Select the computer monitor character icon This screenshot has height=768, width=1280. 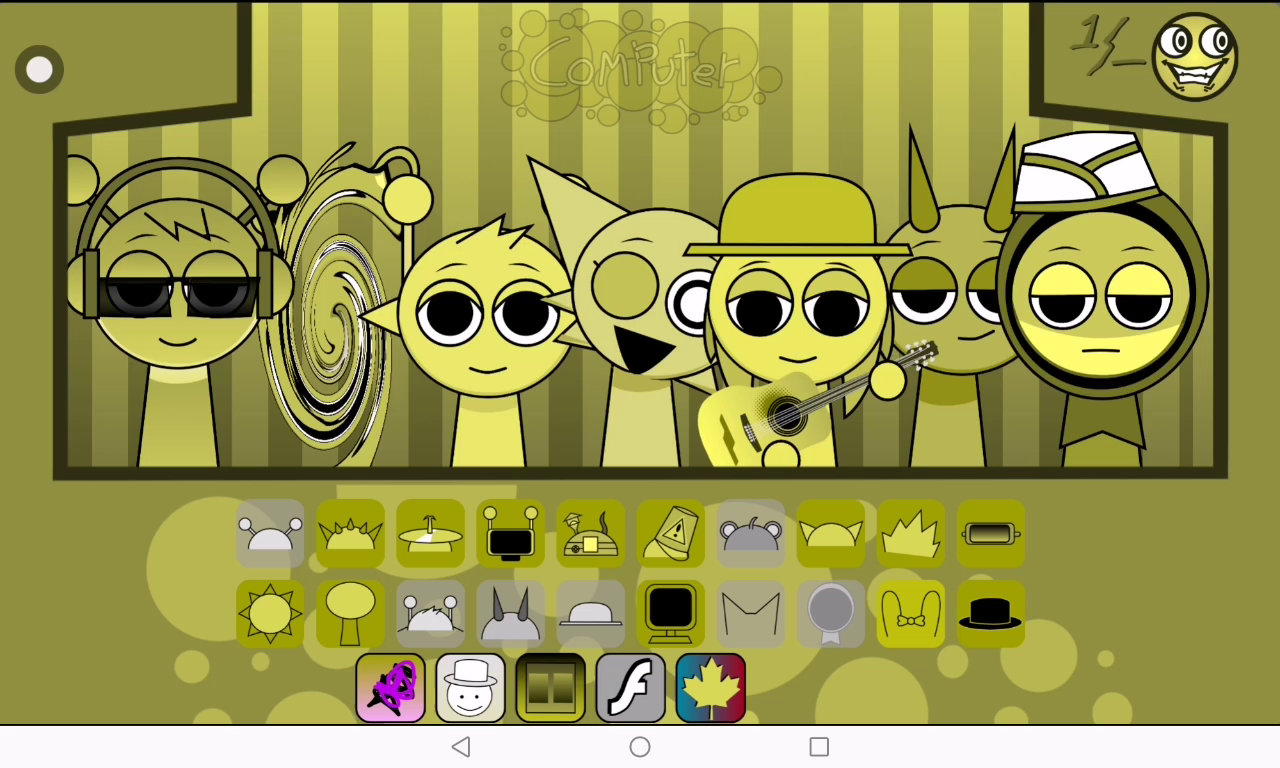click(670, 613)
